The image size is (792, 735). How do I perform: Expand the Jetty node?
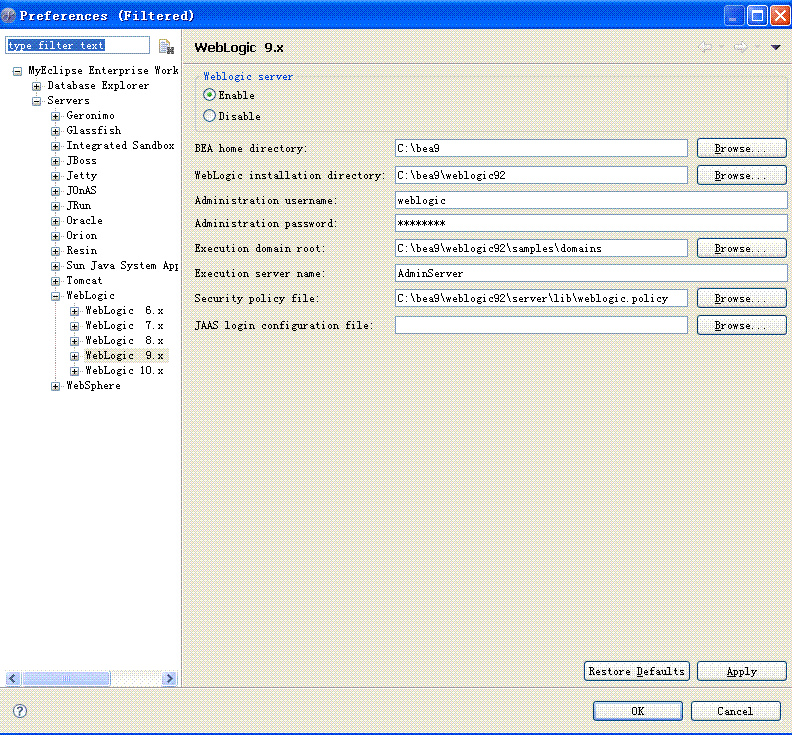tap(56, 176)
